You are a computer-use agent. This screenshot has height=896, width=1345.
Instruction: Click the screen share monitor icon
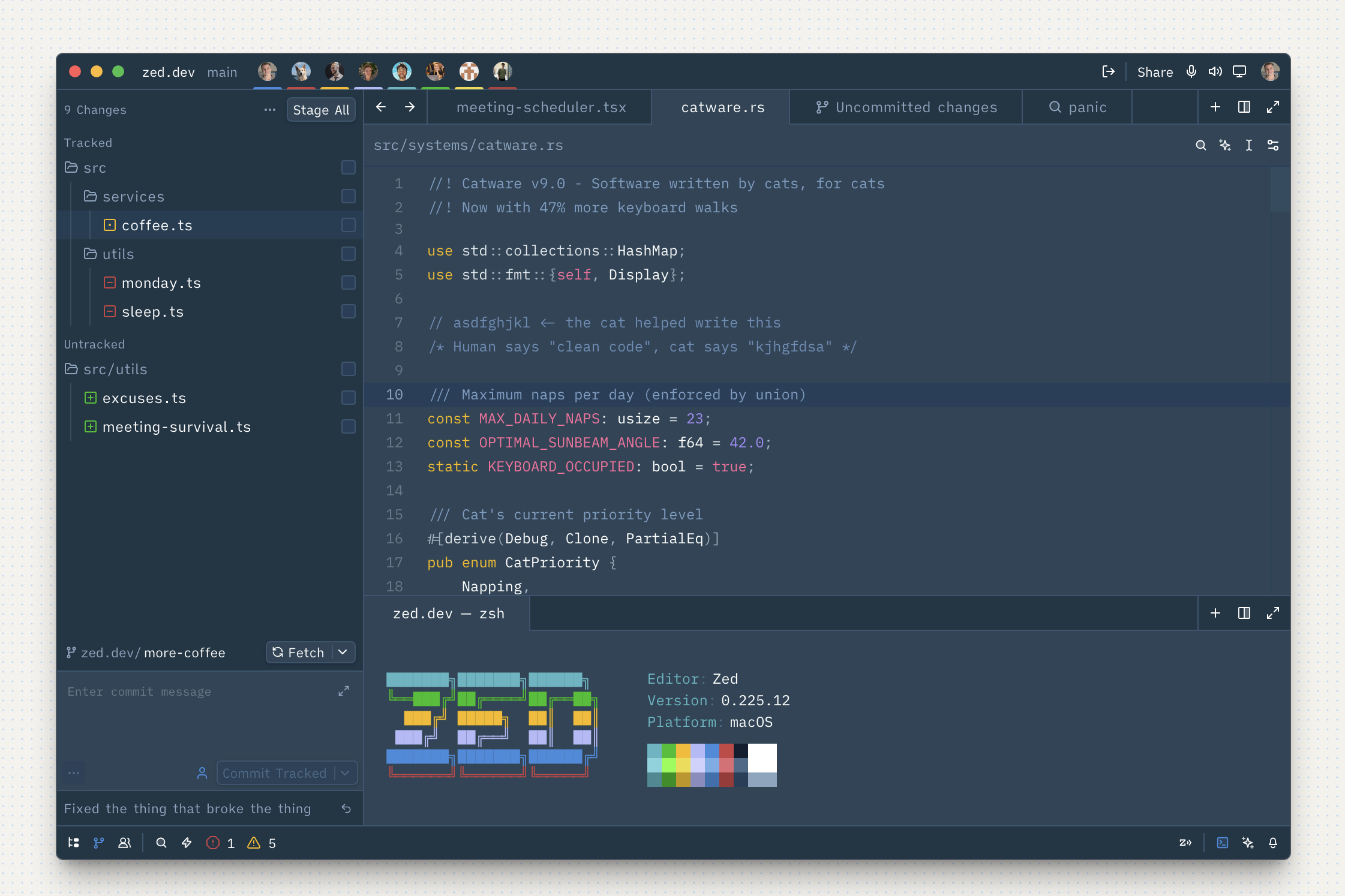point(1239,72)
